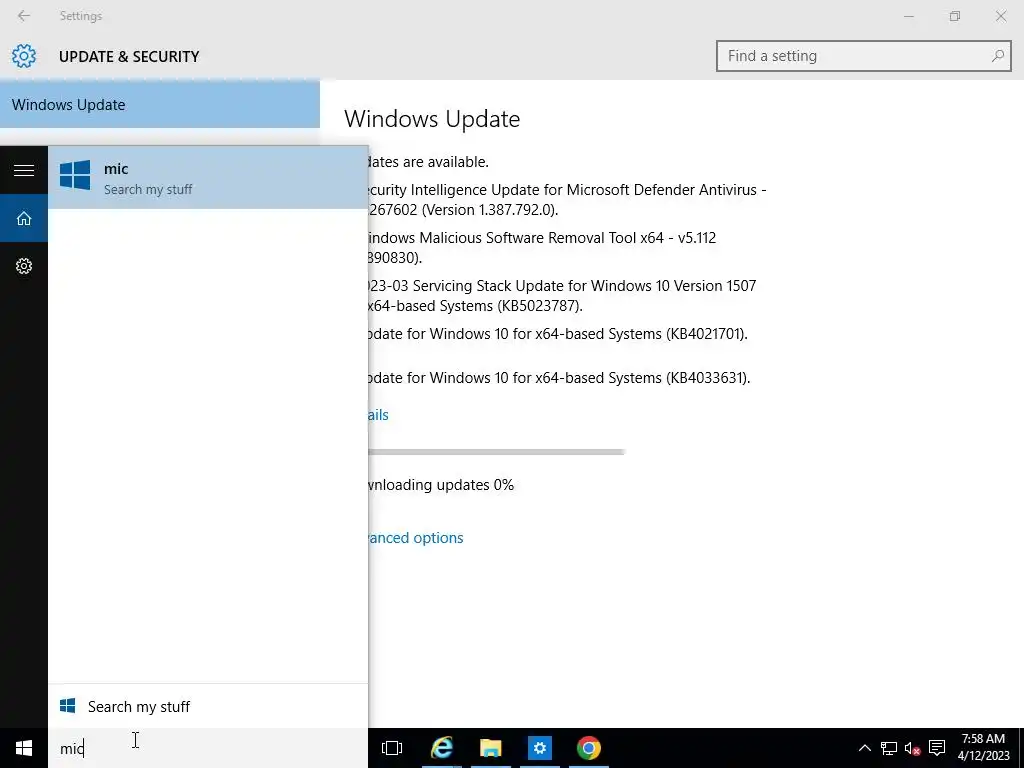
Task: Open the Start menu button
Action: tap(24, 748)
